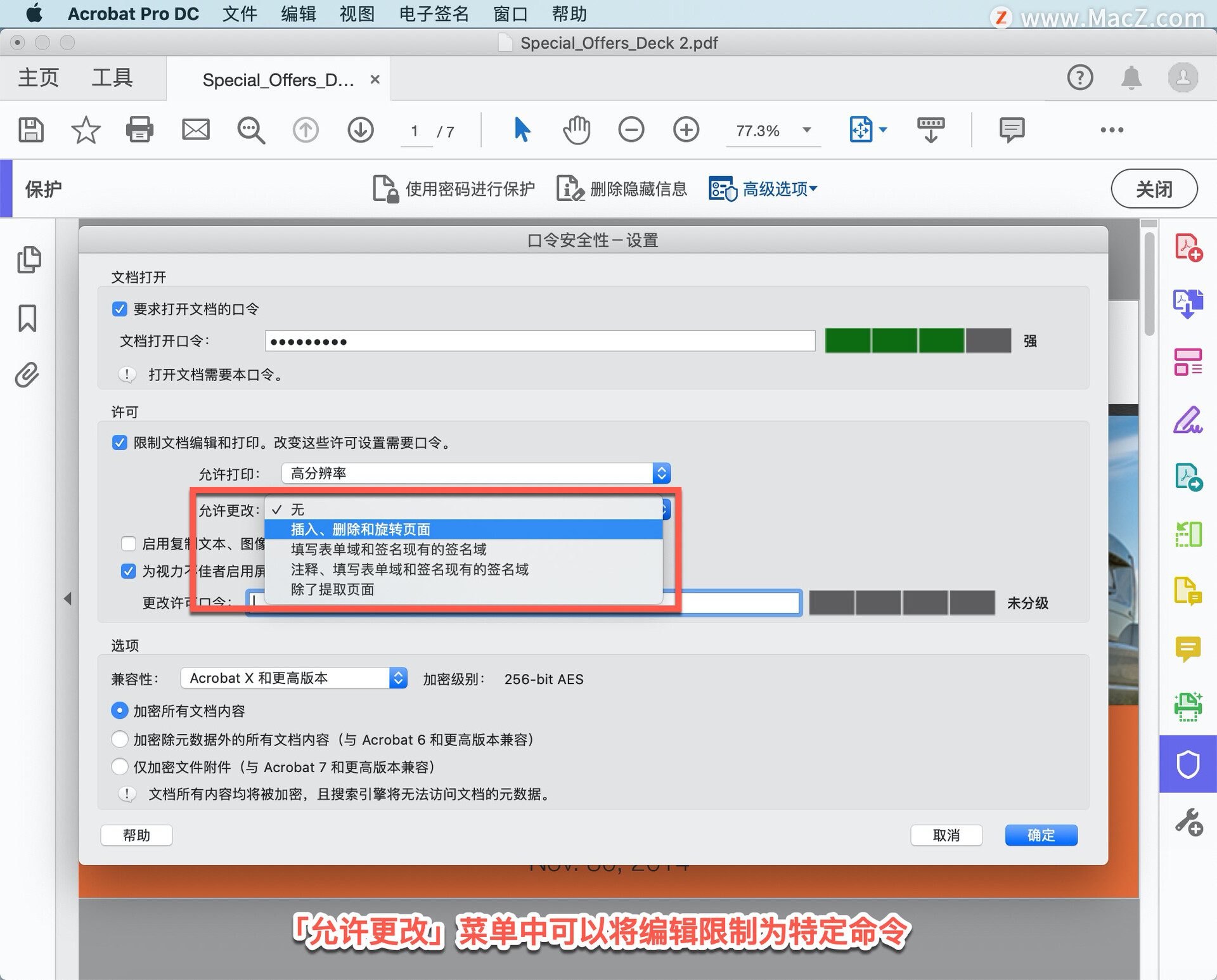
Task: Open the zoom percentage dropdown
Action: pyautogui.click(x=807, y=130)
